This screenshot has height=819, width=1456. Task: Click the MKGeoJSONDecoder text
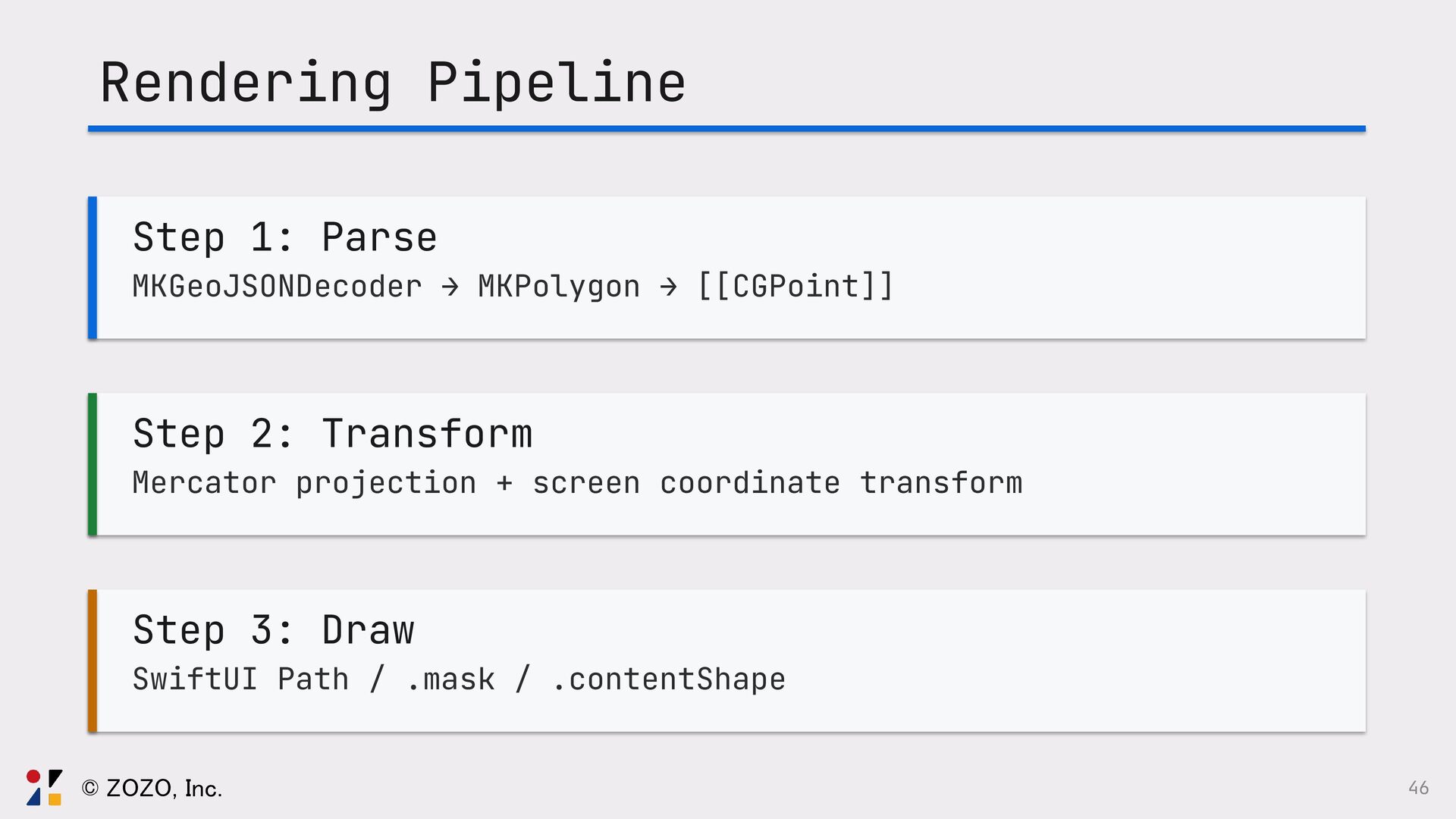pyautogui.click(x=277, y=287)
